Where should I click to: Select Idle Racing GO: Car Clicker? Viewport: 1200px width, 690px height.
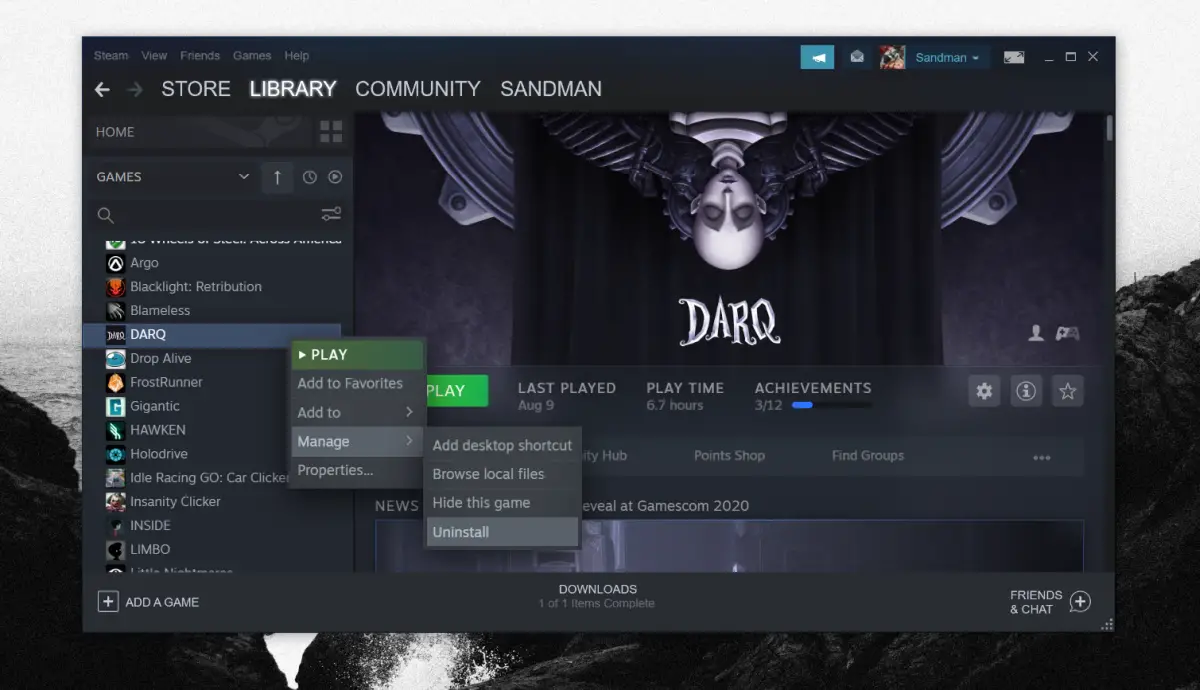[212, 478]
